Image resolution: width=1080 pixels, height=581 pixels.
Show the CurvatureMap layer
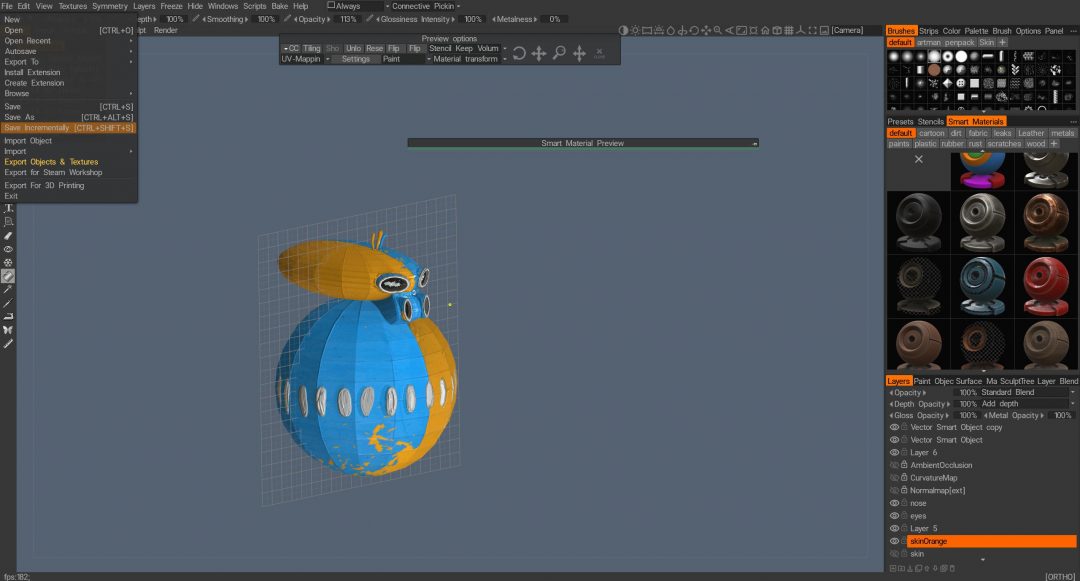click(x=894, y=478)
